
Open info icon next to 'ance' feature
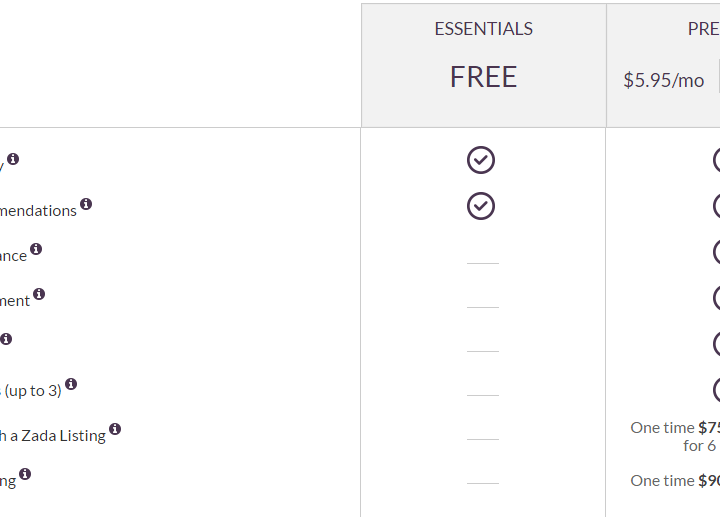click(x=36, y=249)
